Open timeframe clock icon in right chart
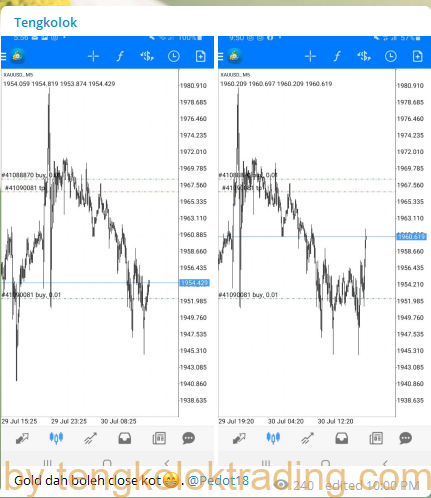Screen dimensions: 431x498 (x=391, y=56)
